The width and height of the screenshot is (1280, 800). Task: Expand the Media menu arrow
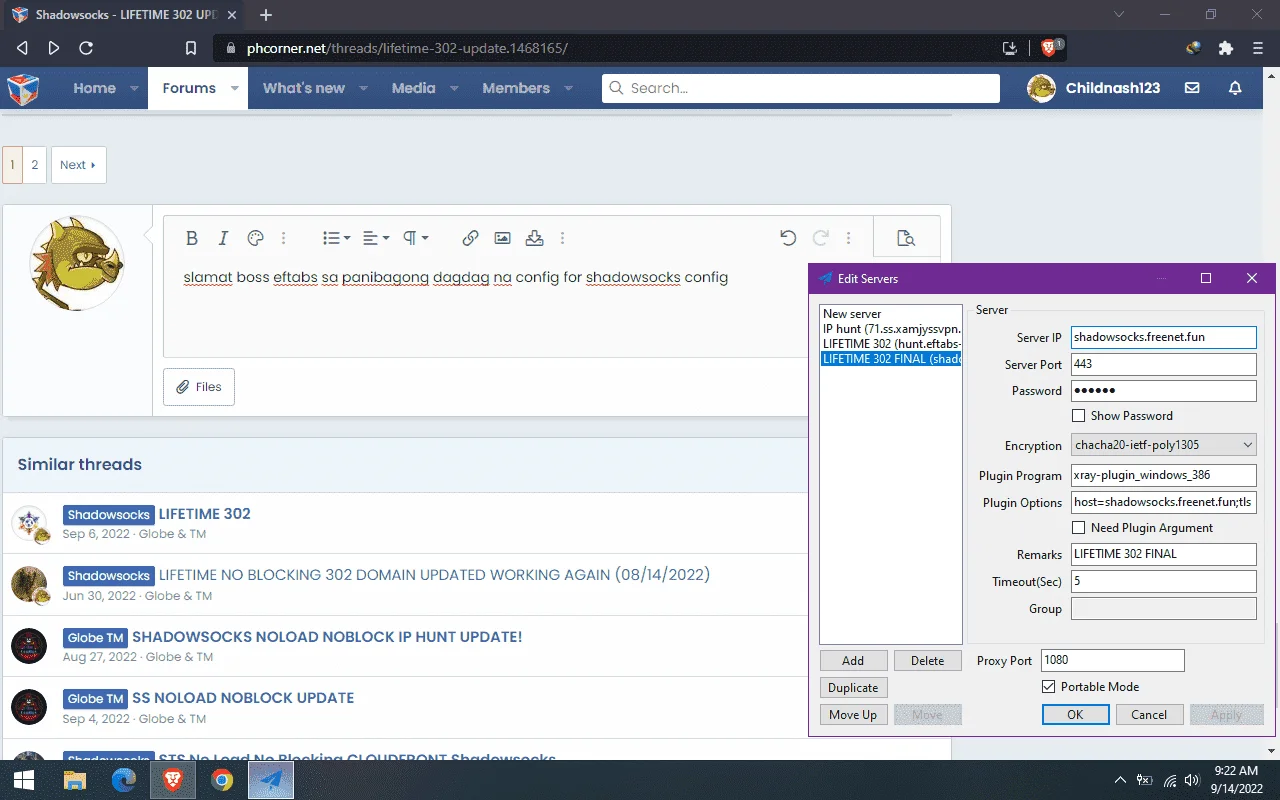pyautogui.click(x=454, y=88)
